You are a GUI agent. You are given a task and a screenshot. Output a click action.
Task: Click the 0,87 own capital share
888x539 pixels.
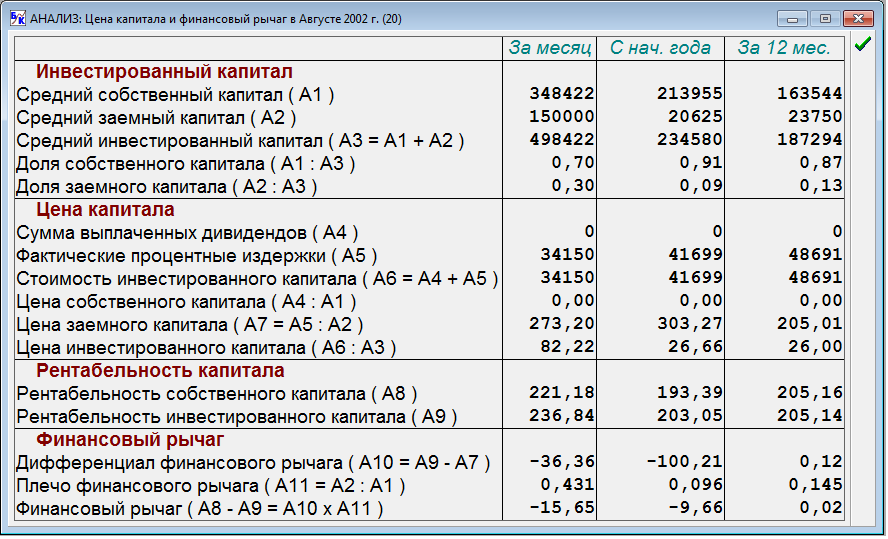821,163
